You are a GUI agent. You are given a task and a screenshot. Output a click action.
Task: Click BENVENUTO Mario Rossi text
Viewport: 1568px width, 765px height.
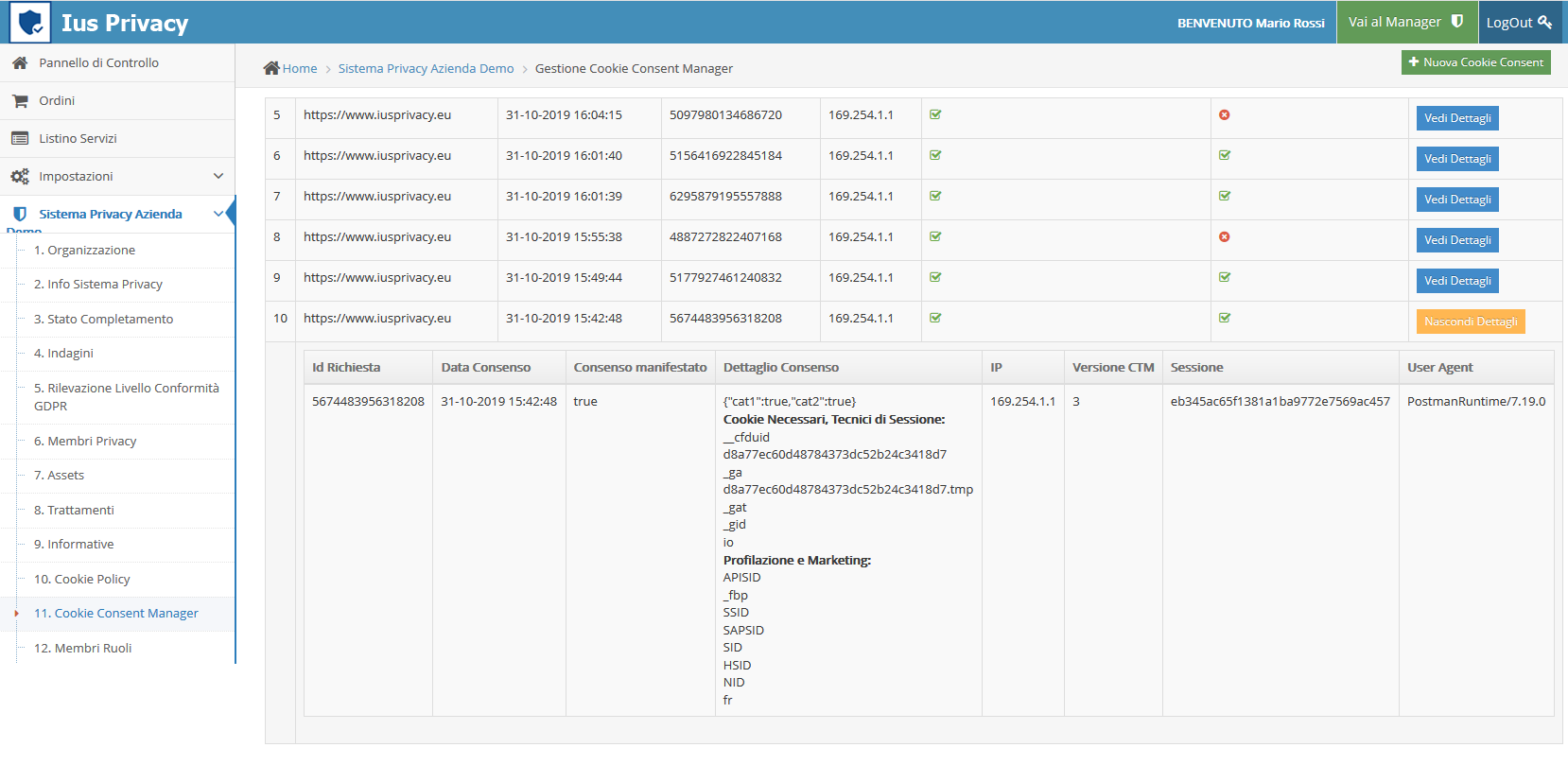click(x=1250, y=23)
